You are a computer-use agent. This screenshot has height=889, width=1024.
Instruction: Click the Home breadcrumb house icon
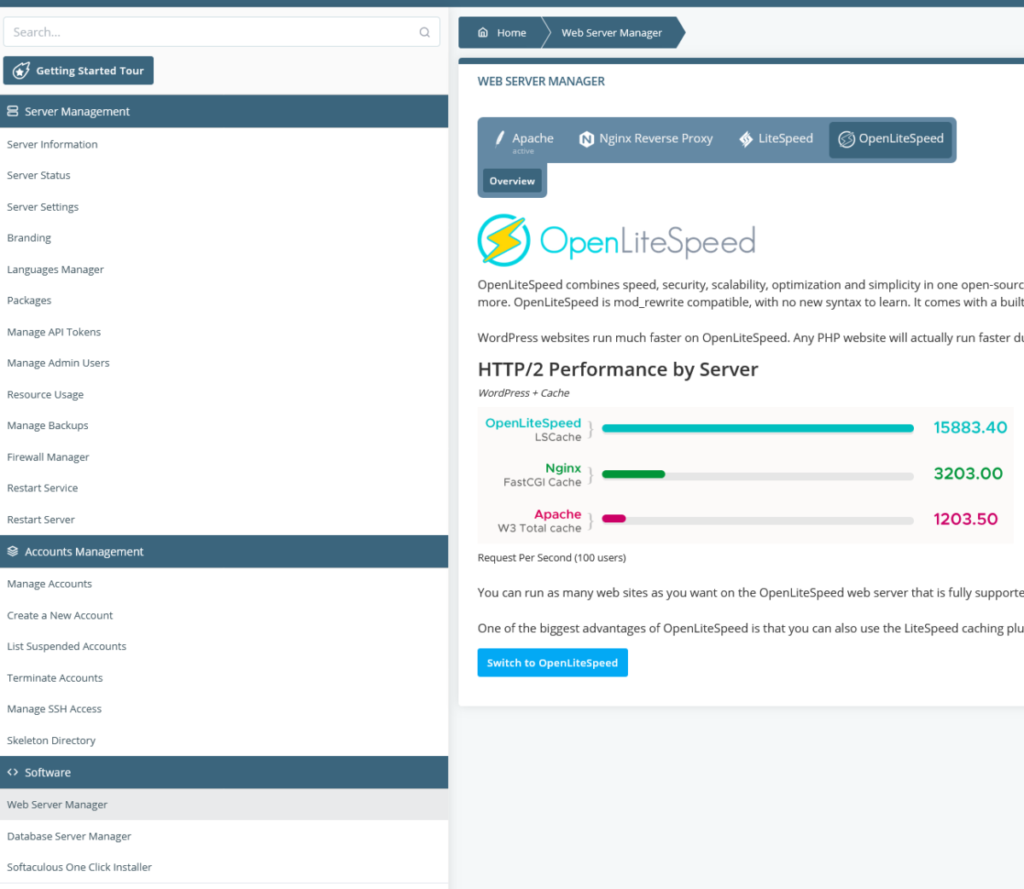(x=483, y=33)
